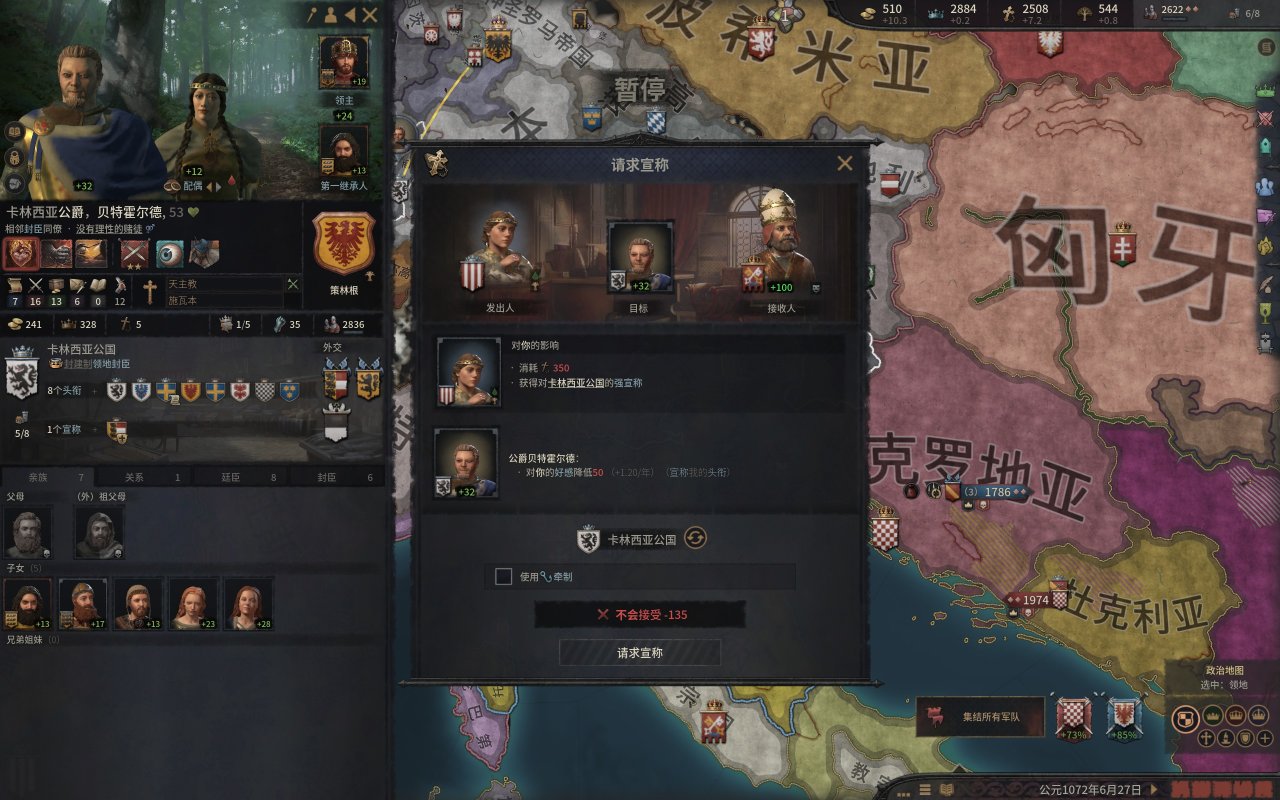Open the 领主 liege portrait

[x=343, y=62]
